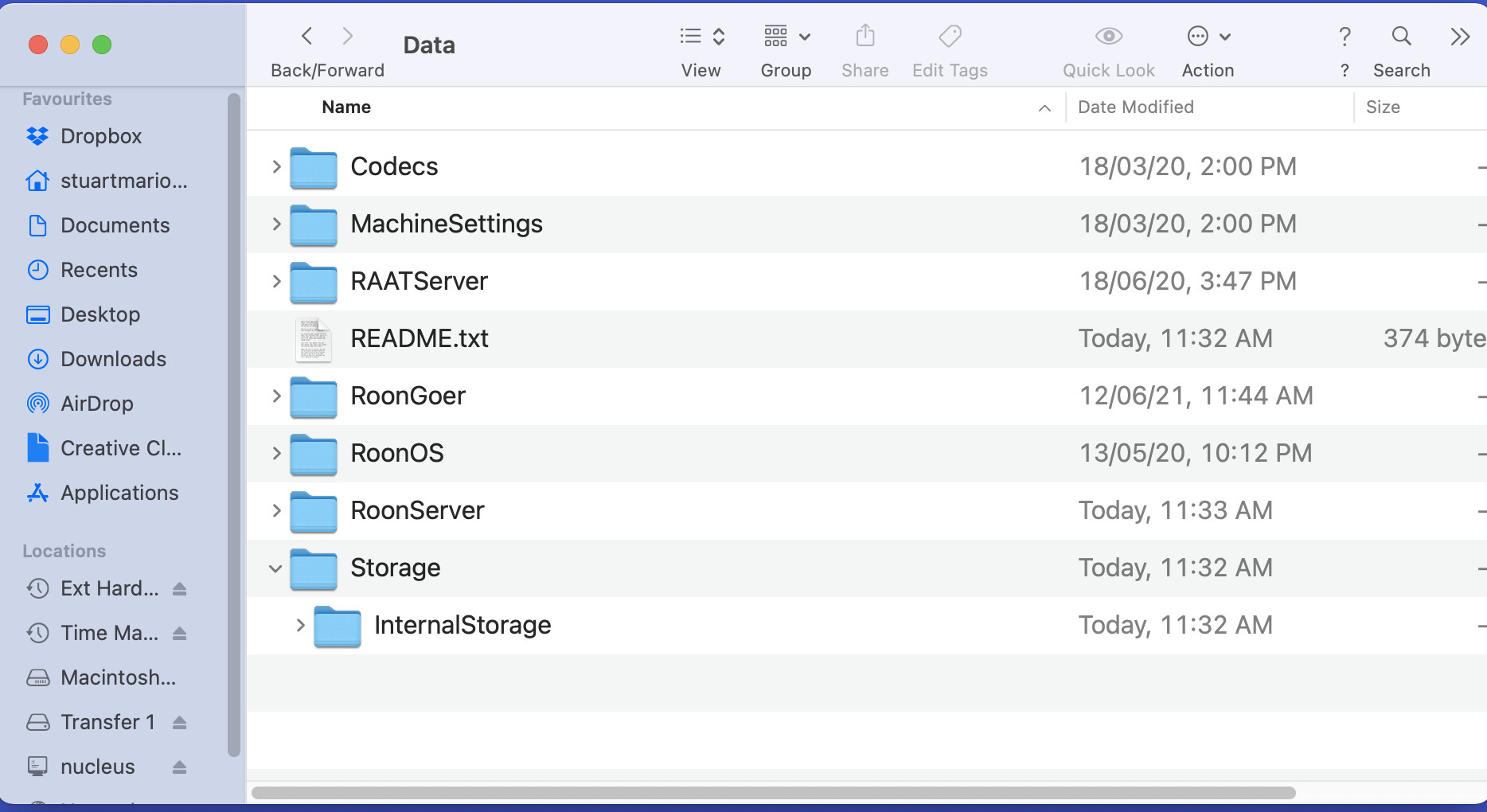Eject the Transfer 1 volume
The width and height of the screenshot is (1487, 812).
click(180, 722)
